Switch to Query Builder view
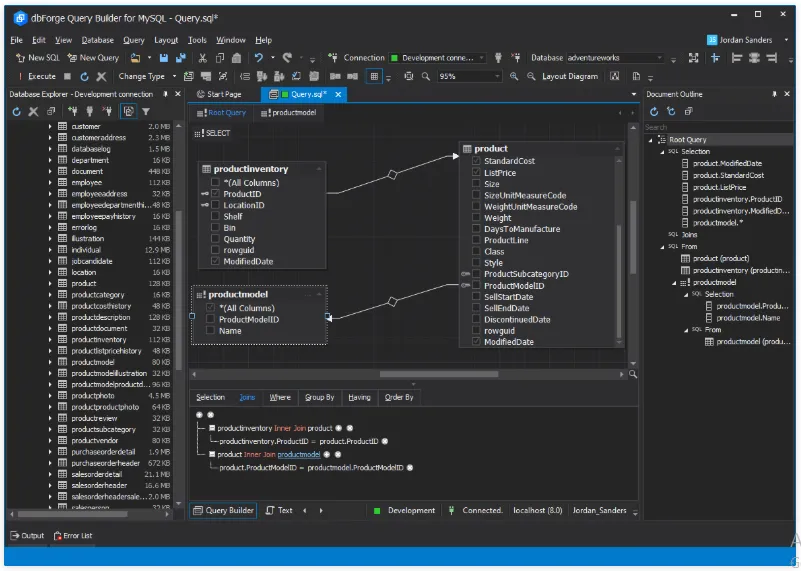 [223, 510]
